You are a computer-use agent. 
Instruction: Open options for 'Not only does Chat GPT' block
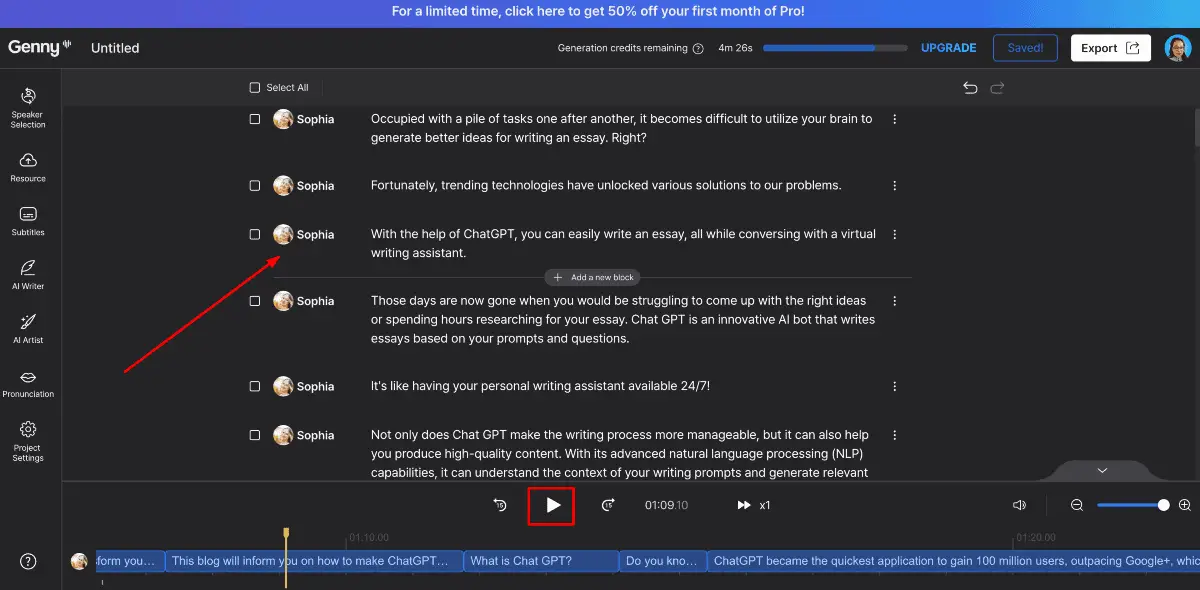coord(895,436)
